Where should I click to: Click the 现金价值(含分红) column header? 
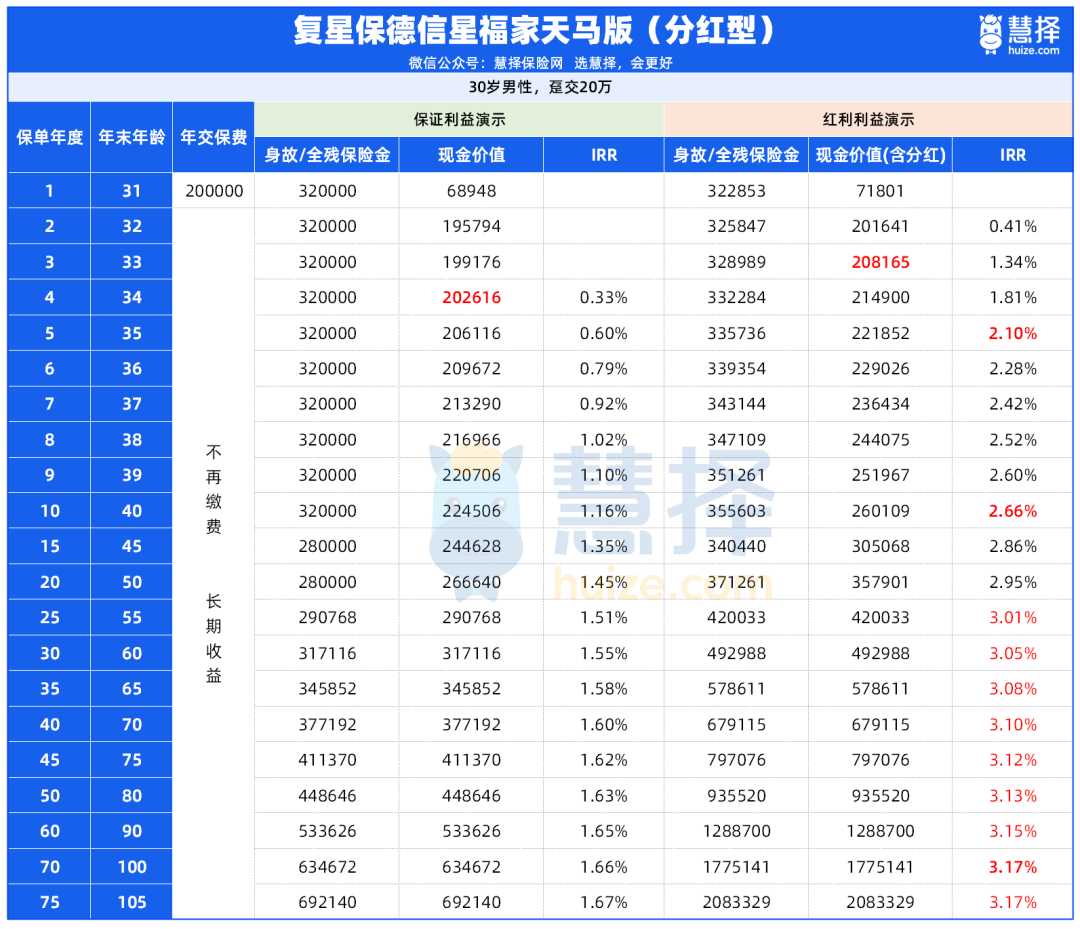[880, 155]
